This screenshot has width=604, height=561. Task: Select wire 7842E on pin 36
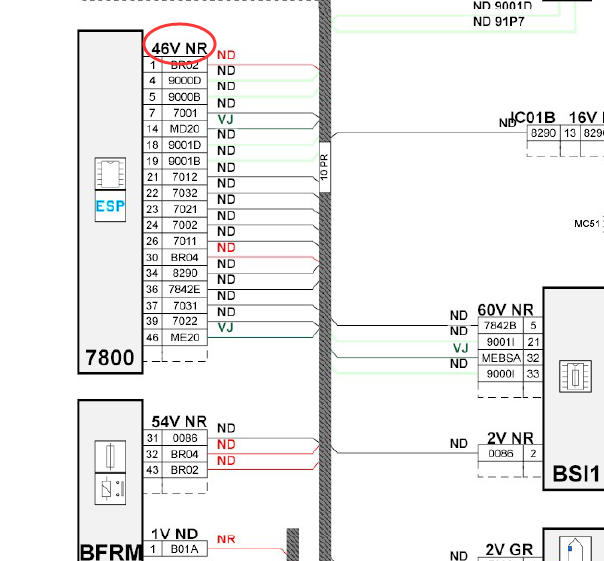[x=185, y=289]
